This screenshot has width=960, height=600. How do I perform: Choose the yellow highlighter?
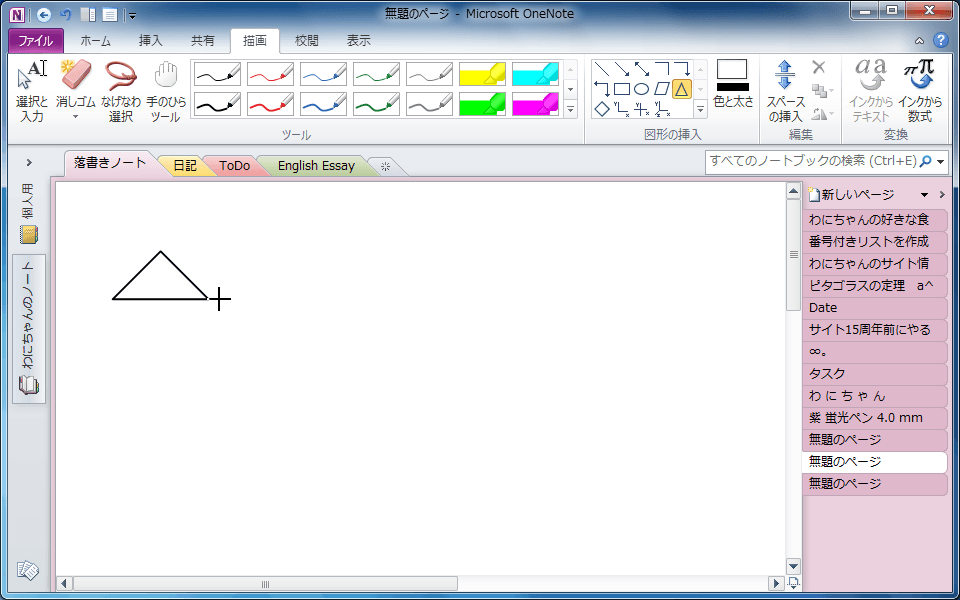click(x=482, y=74)
